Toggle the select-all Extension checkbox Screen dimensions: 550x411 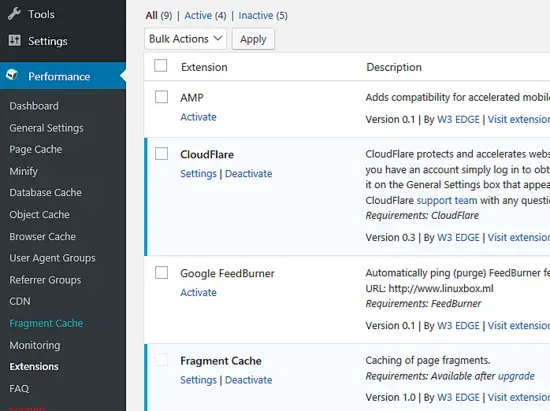pyautogui.click(x=161, y=66)
